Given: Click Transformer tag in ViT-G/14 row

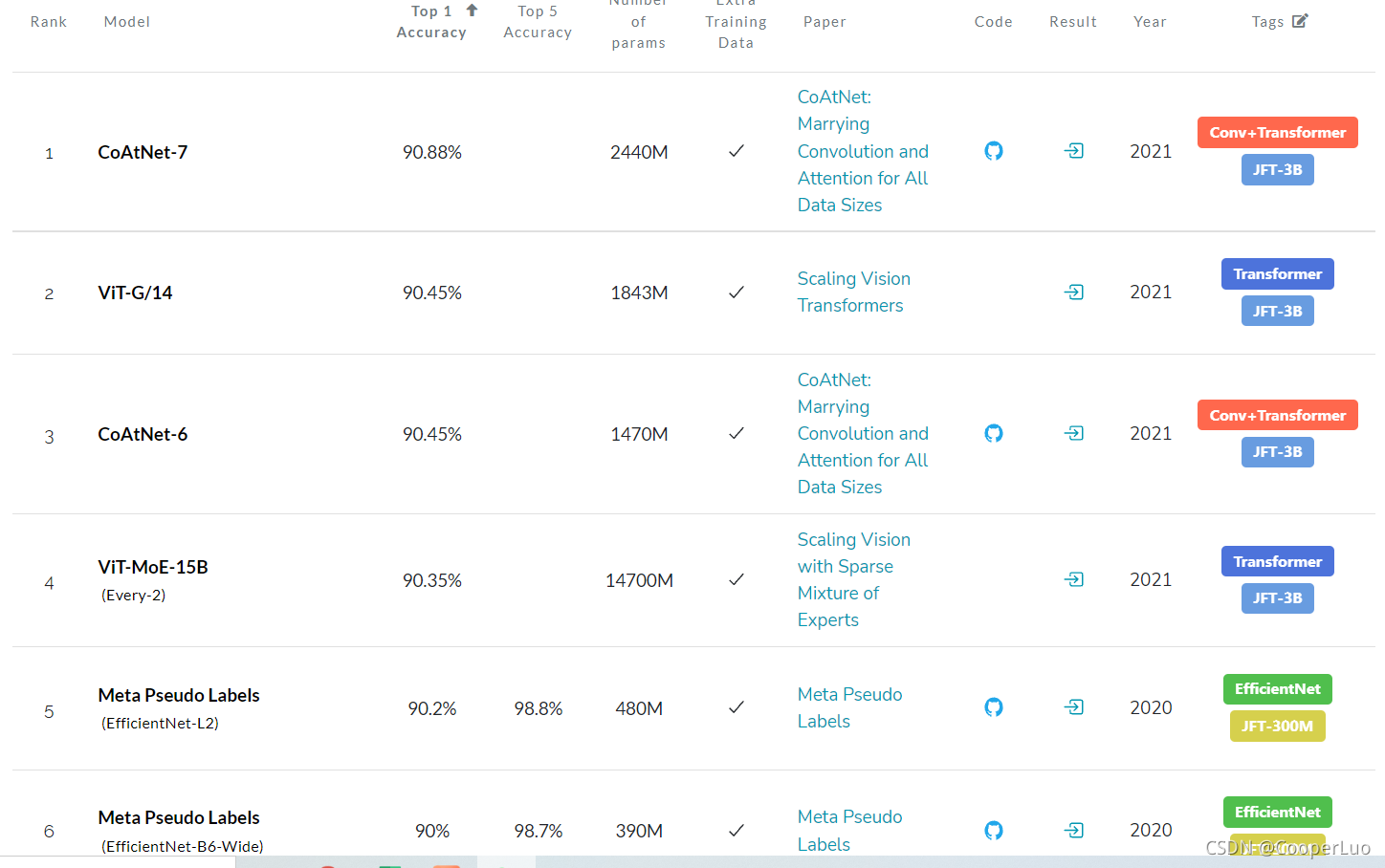Looking at the screenshot, I should click(1277, 273).
